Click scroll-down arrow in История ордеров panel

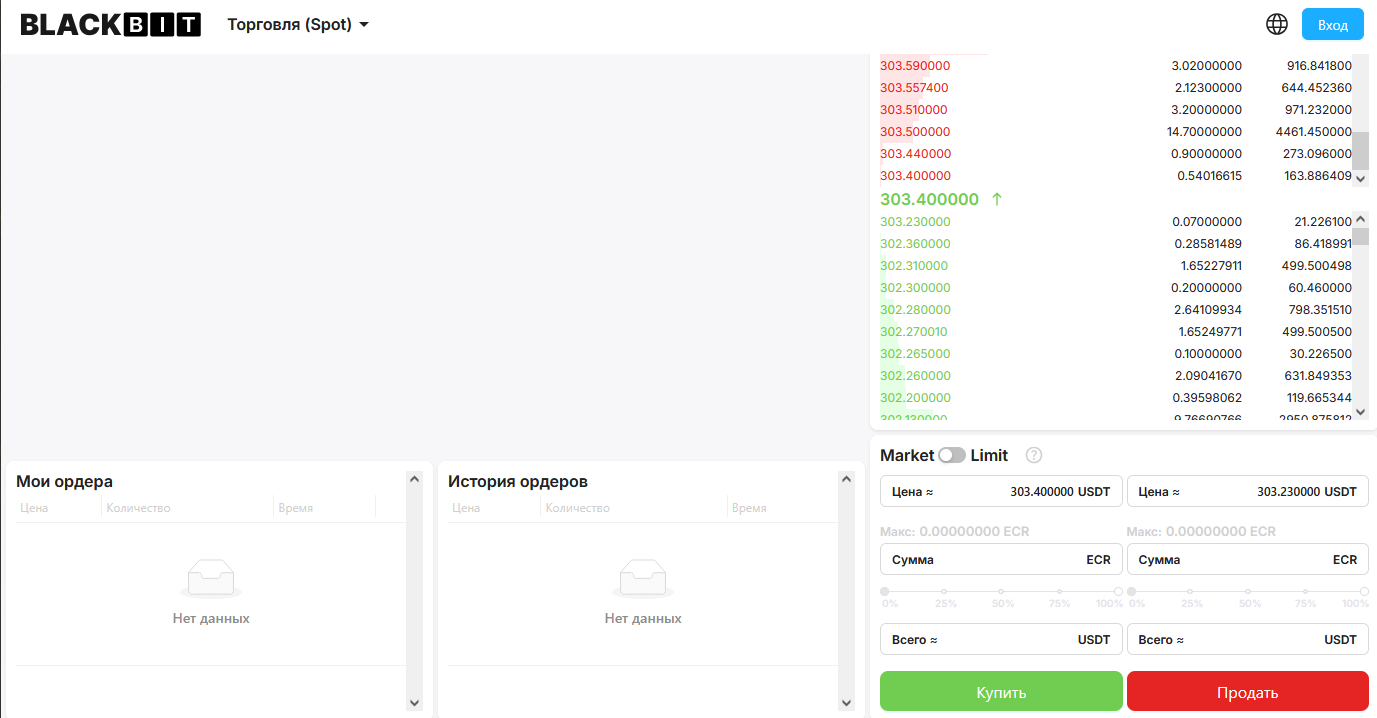847,703
